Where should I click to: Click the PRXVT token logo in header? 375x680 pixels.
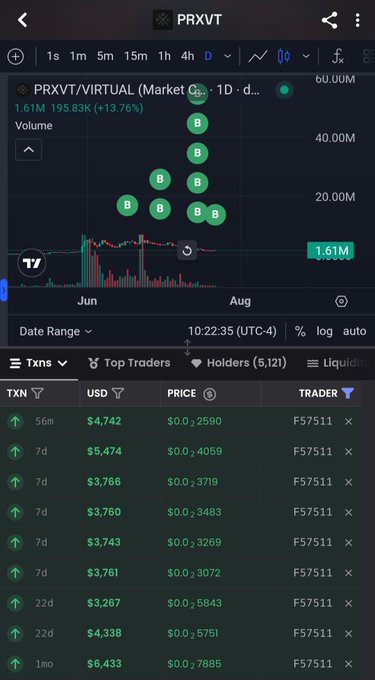(163, 20)
